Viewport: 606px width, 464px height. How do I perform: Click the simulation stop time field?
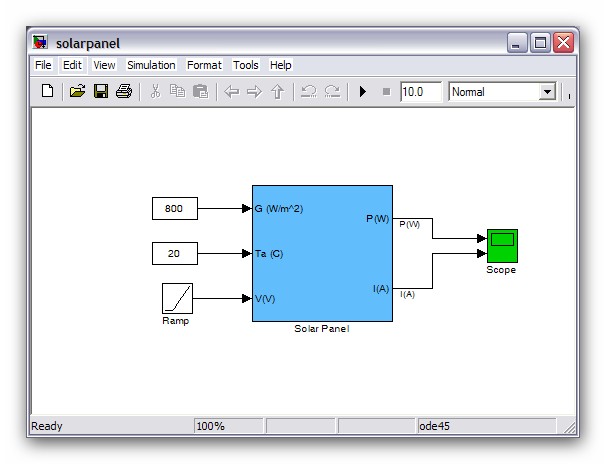tap(420, 92)
